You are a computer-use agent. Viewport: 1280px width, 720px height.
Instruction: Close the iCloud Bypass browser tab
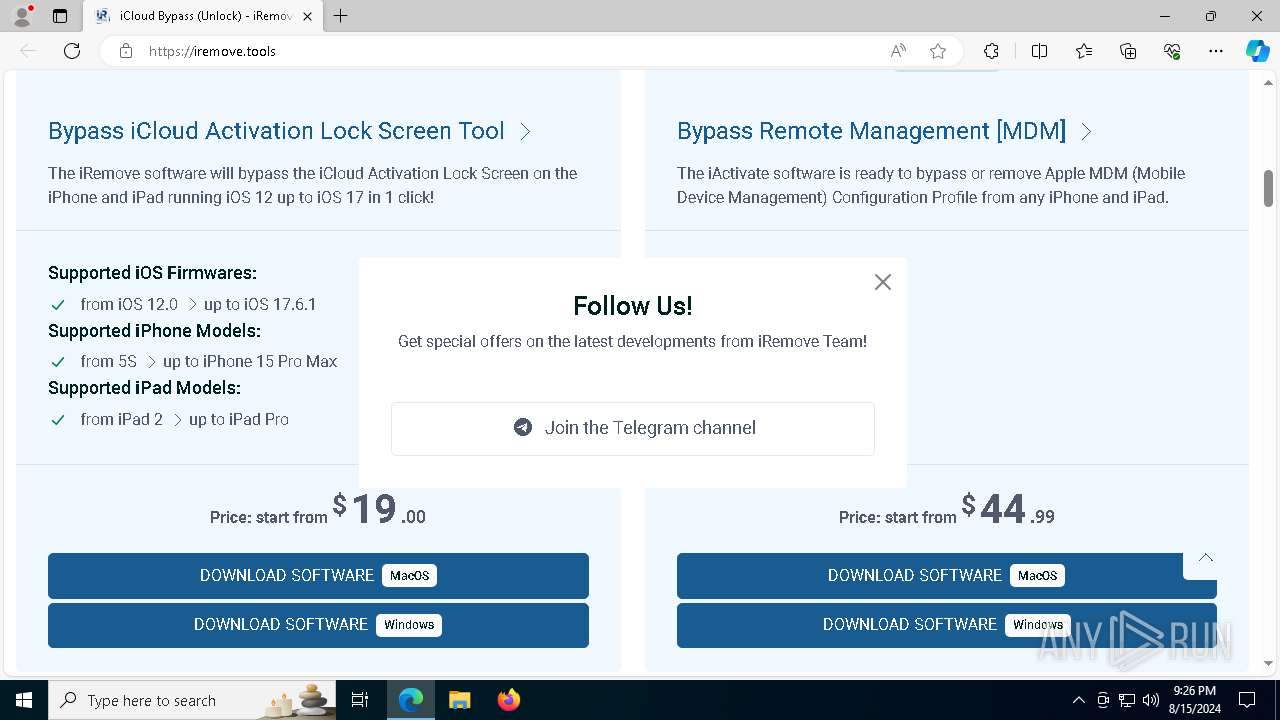click(307, 16)
